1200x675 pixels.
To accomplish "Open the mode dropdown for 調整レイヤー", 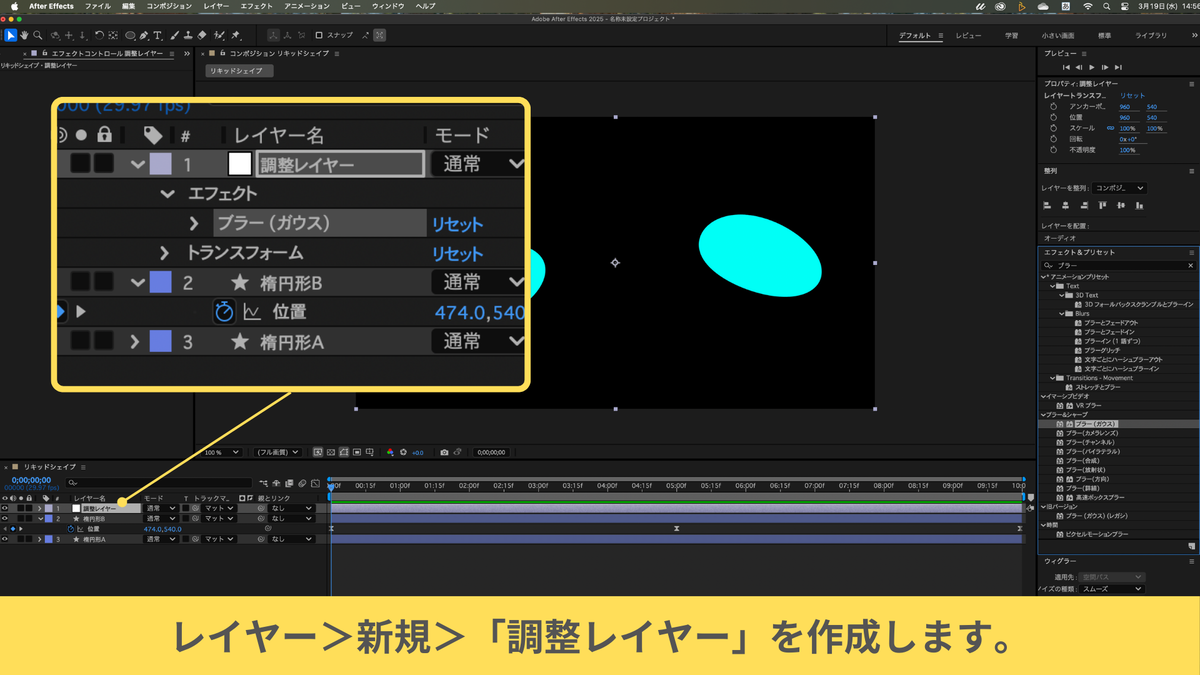I will [161, 508].
